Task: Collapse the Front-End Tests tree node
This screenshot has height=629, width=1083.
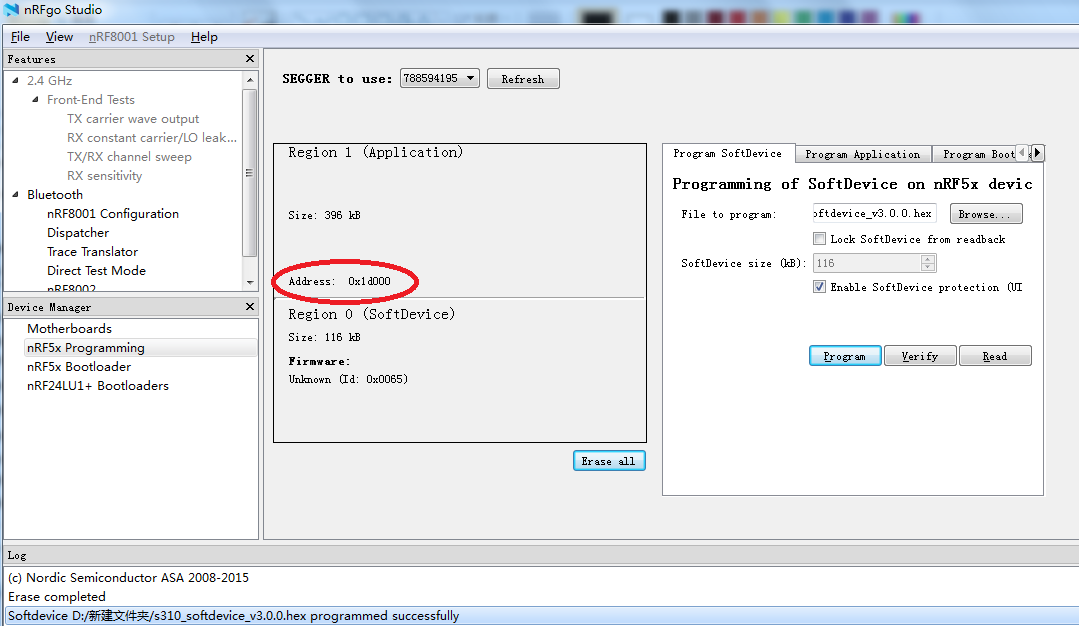Action: point(35,99)
